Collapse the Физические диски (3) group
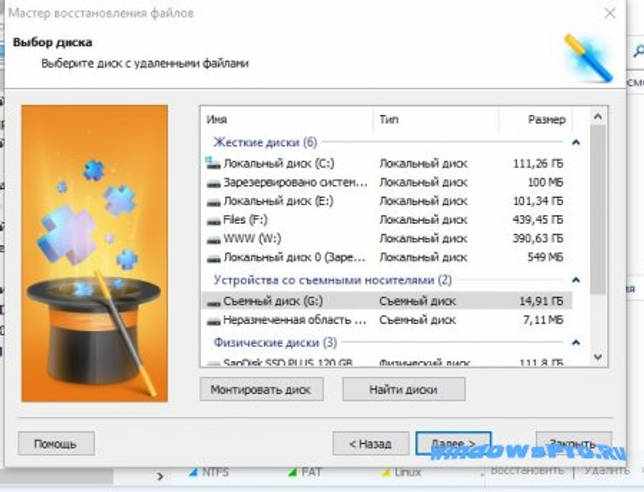 tap(576, 343)
